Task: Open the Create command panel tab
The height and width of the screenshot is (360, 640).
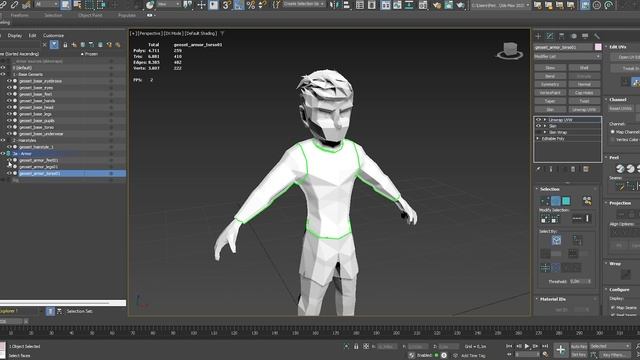Action: 538,36
